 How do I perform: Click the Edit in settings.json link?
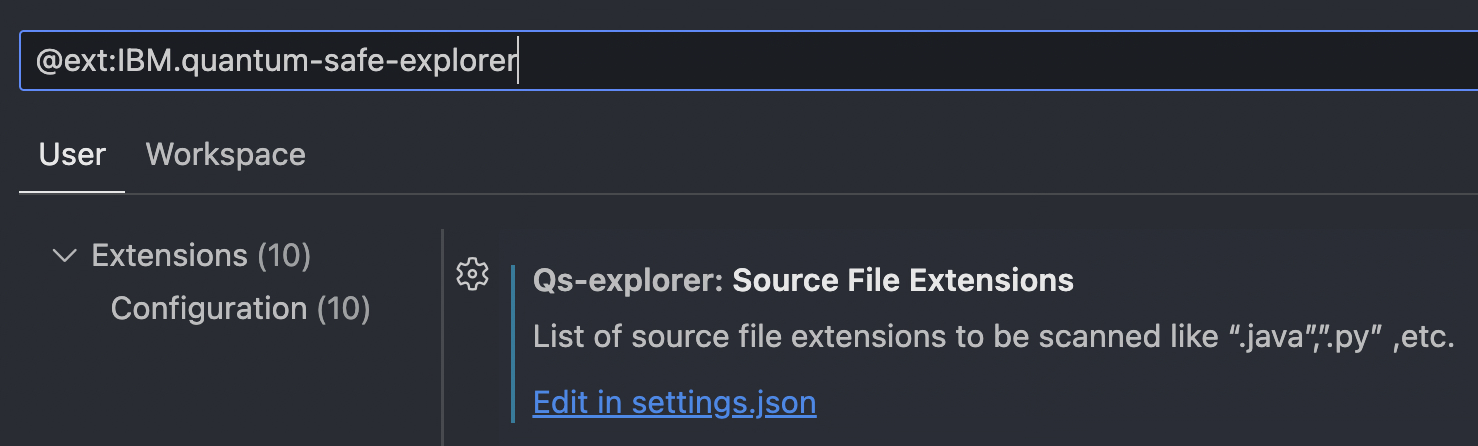674,402
